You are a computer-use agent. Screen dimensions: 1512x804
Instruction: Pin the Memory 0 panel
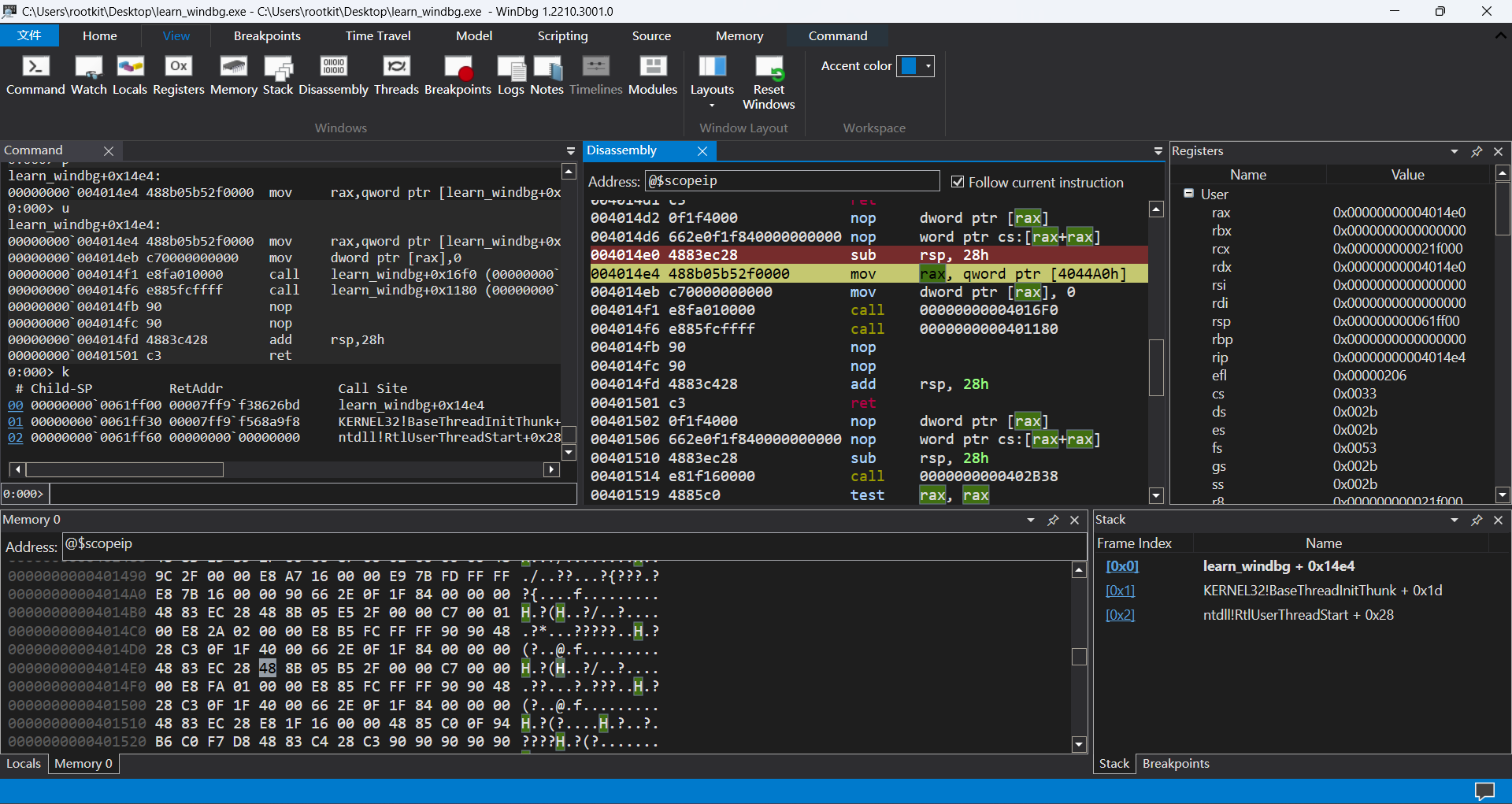[x=1053, y=520]
